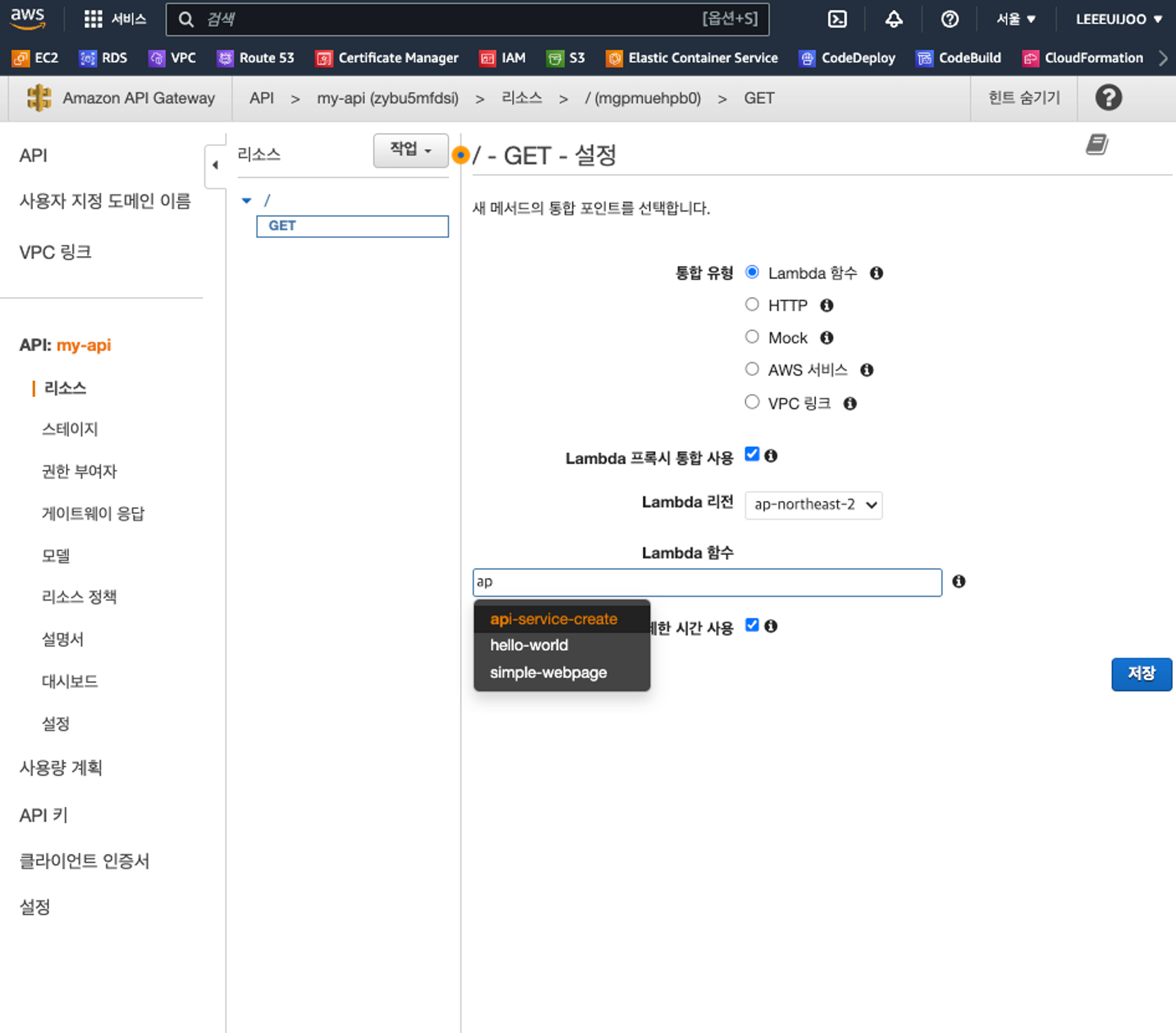Click info icon next to VPC 링크 radio
This screenshot has width=1176, height=1033.
pos(850,403)
